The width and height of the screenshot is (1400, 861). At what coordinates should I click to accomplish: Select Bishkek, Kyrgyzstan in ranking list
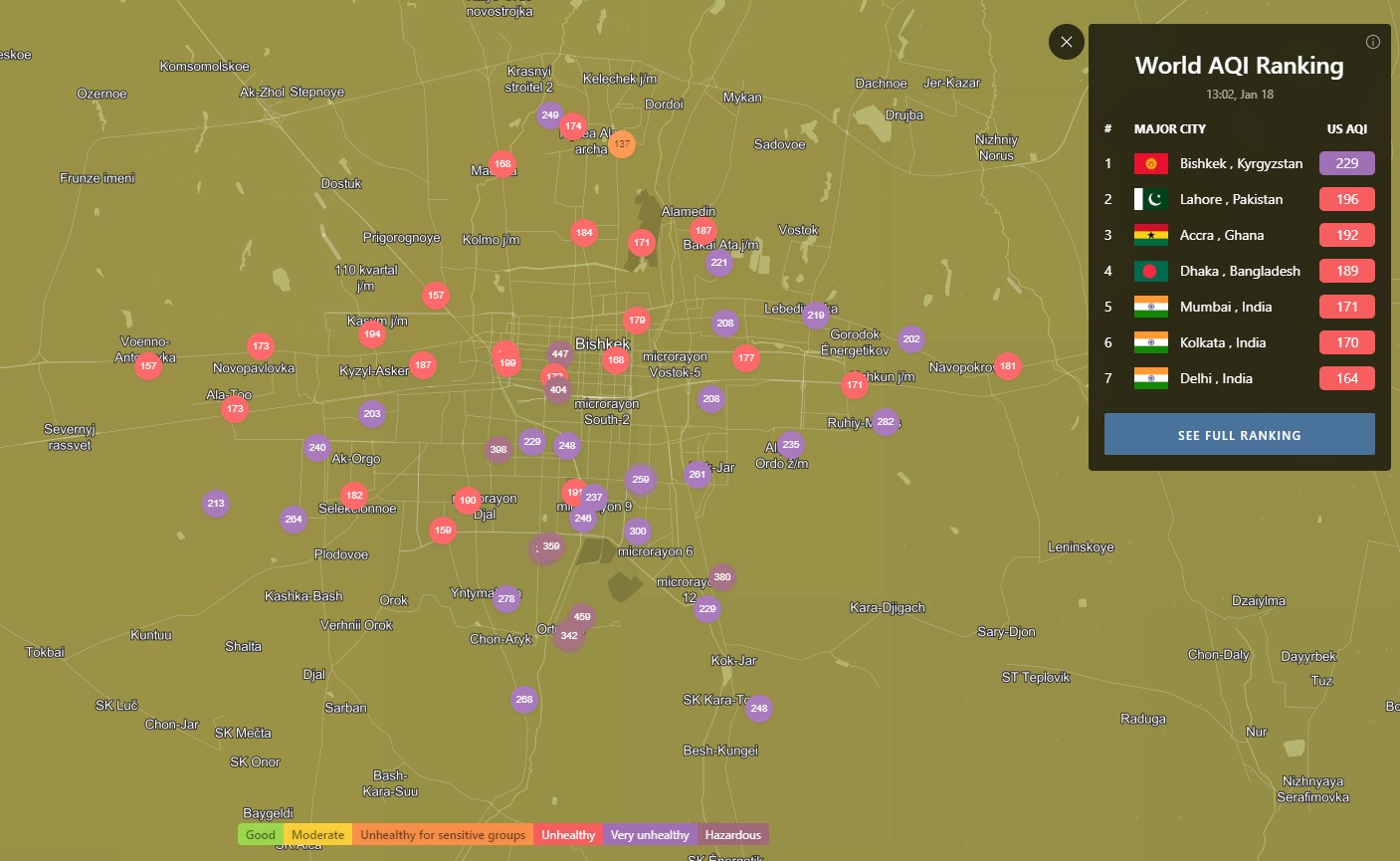[x=1240, y=163]
